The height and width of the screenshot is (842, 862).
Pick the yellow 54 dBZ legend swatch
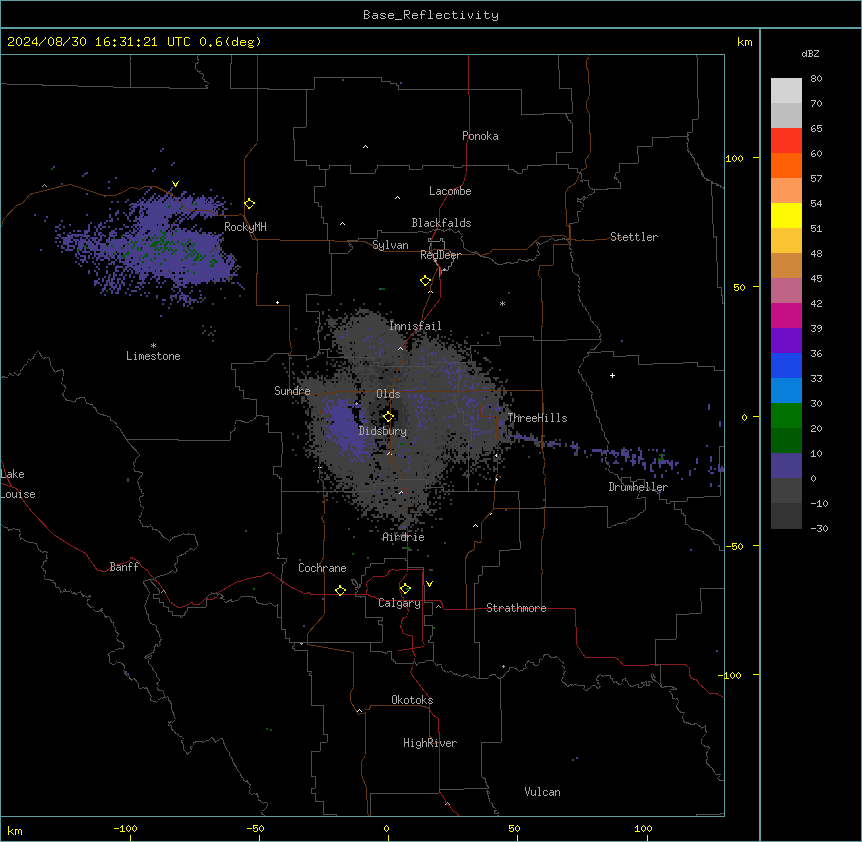click(786, 215)
